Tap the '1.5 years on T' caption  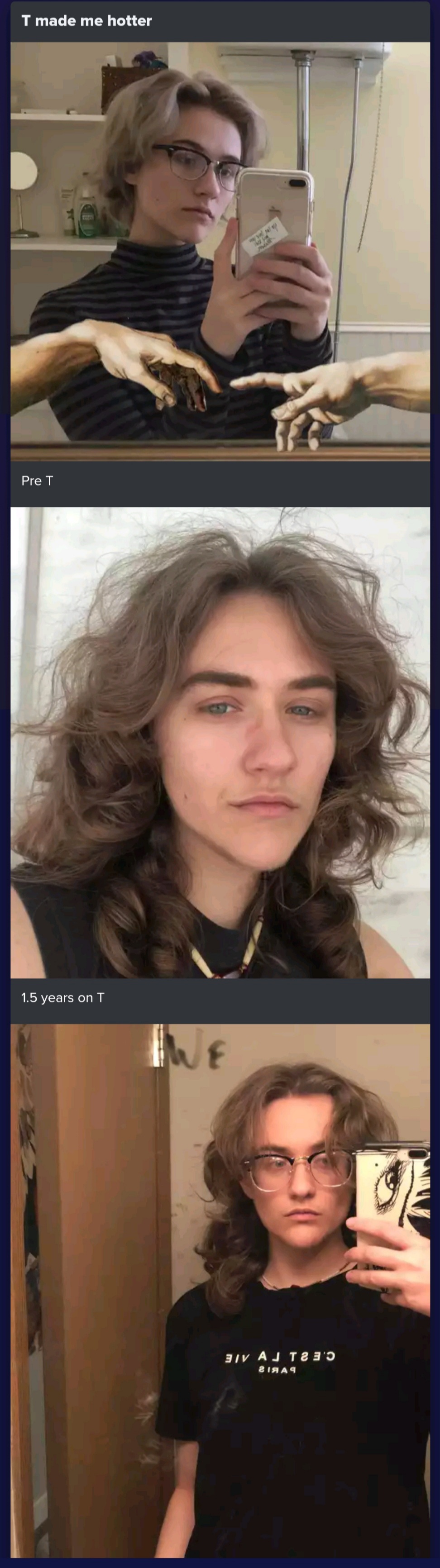[x=62, y=998]
